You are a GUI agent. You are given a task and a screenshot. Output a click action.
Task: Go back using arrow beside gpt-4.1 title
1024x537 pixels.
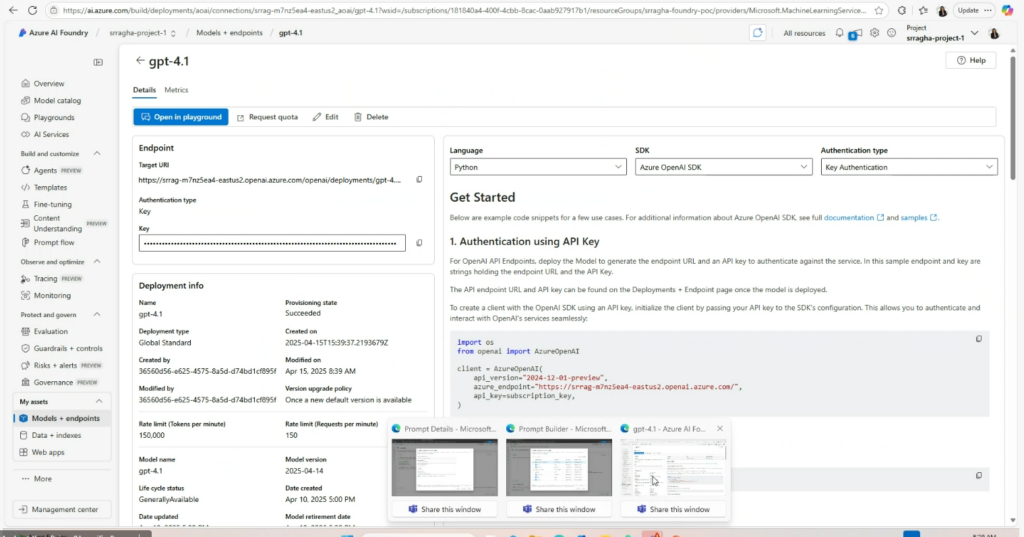tap(140, 61)
